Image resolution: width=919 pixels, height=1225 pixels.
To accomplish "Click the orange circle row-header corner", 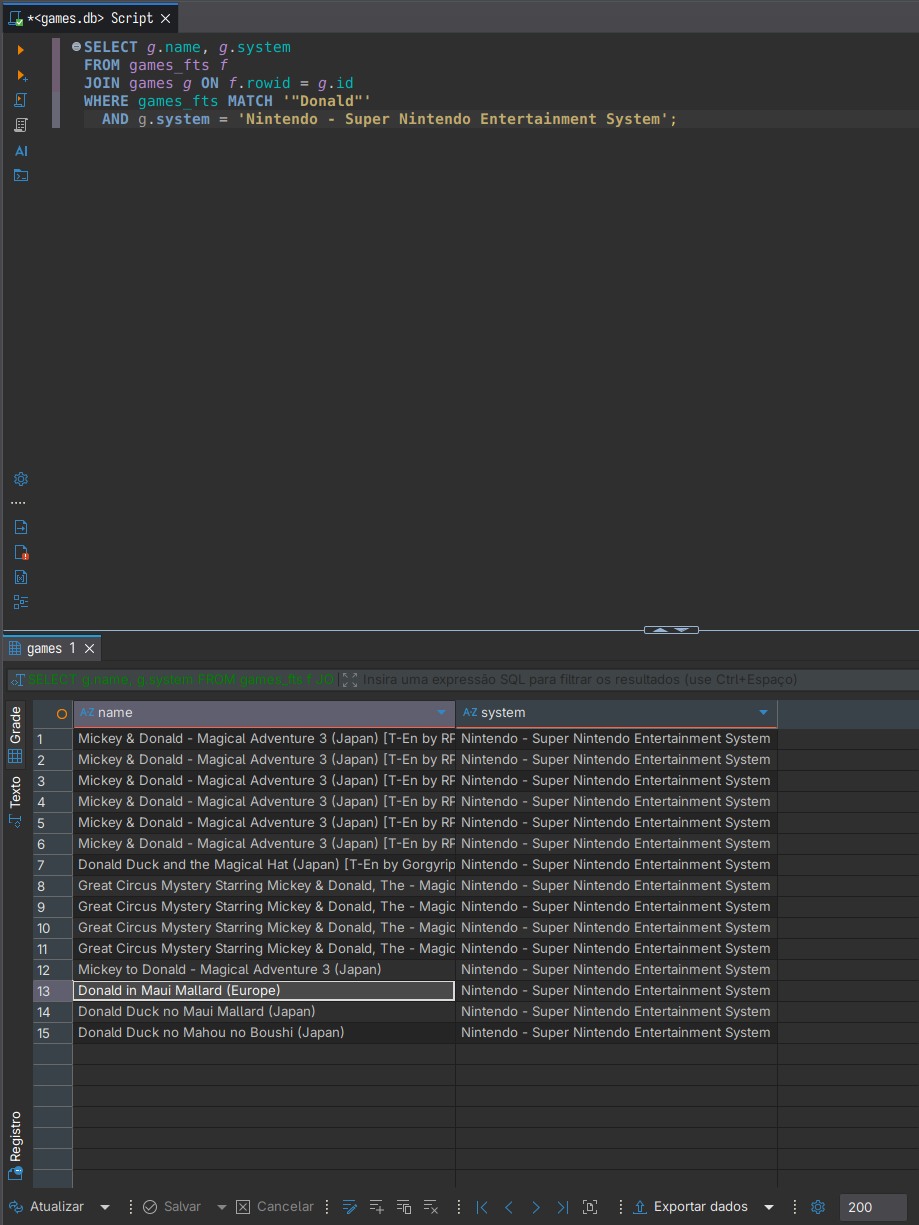I will (62, 714).
